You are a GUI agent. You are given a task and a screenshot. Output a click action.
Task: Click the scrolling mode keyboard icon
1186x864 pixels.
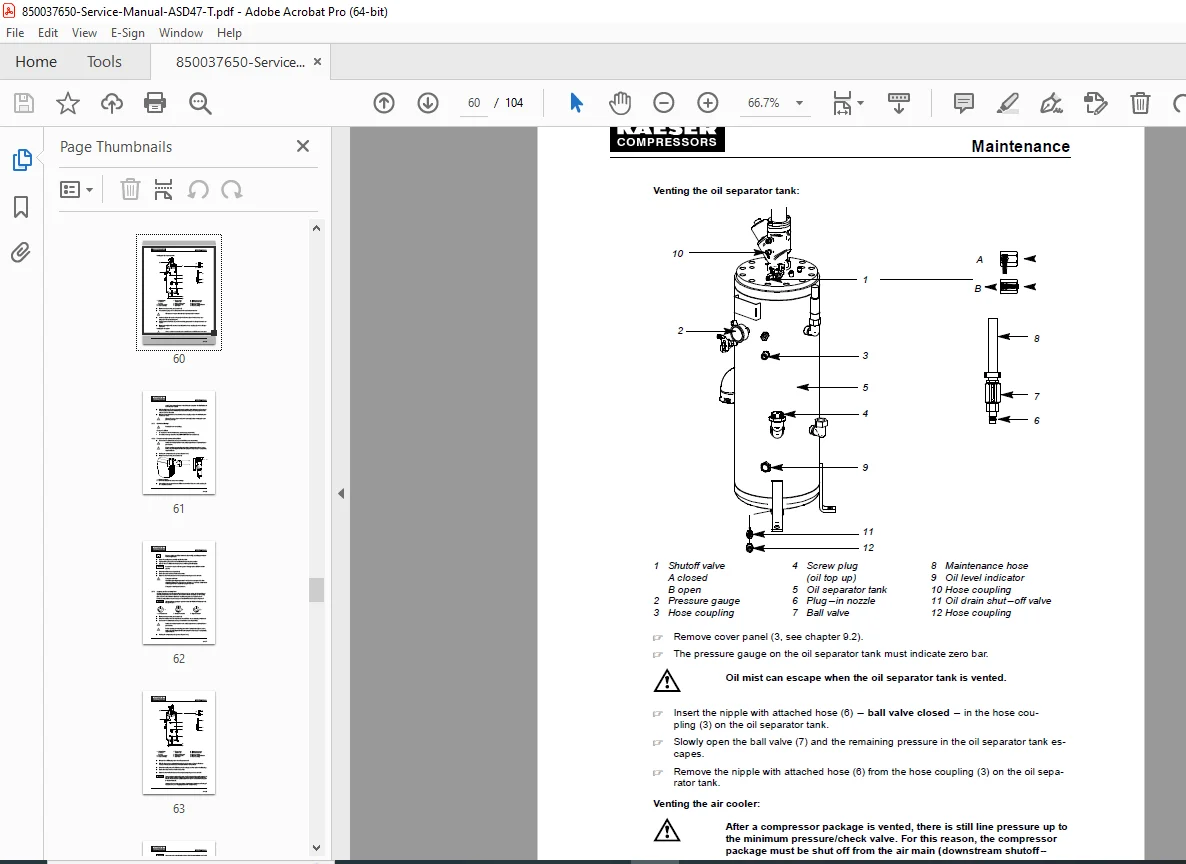[899, 103]
